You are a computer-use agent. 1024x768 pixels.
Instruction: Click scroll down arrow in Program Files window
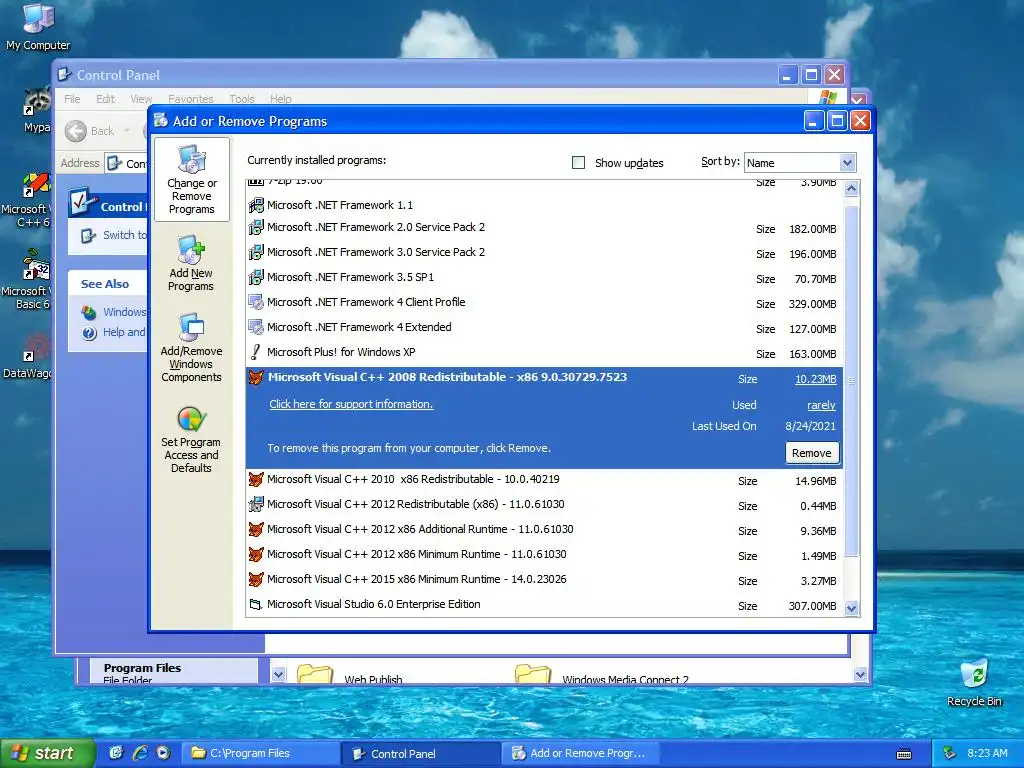[860, 675]
